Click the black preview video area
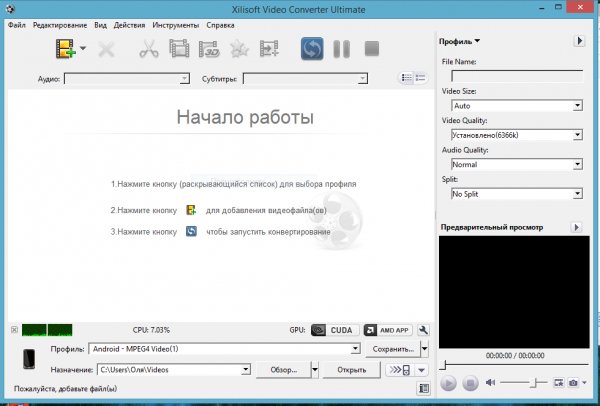Screen dimensions: 600x406 [514, 292]
